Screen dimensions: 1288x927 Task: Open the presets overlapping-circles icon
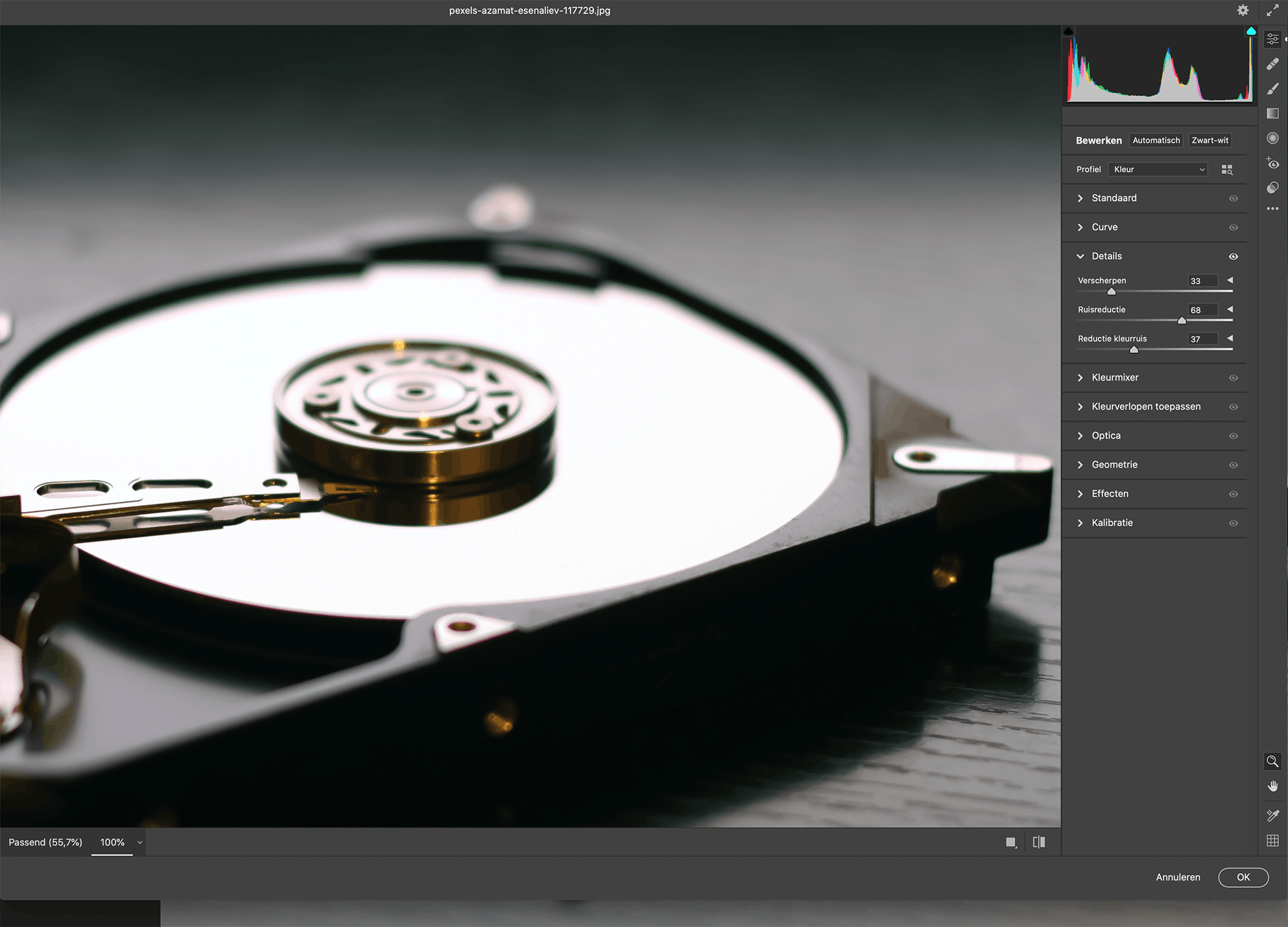pos(1273,187)
